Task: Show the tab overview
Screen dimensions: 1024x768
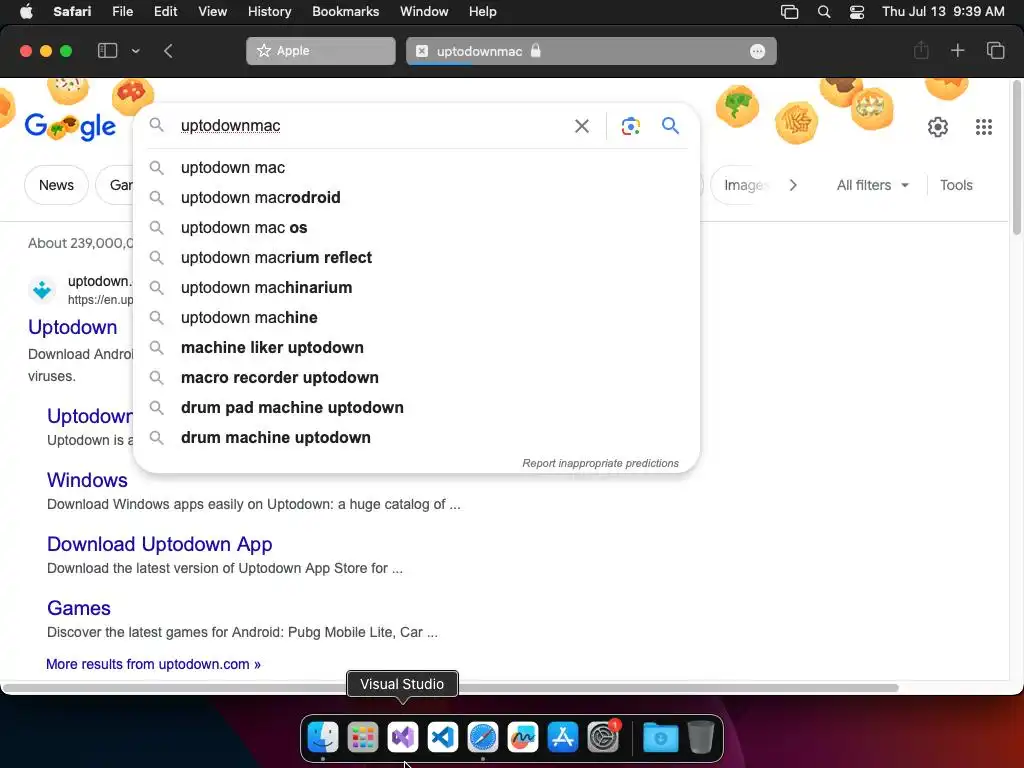Action: click(995, 50)
